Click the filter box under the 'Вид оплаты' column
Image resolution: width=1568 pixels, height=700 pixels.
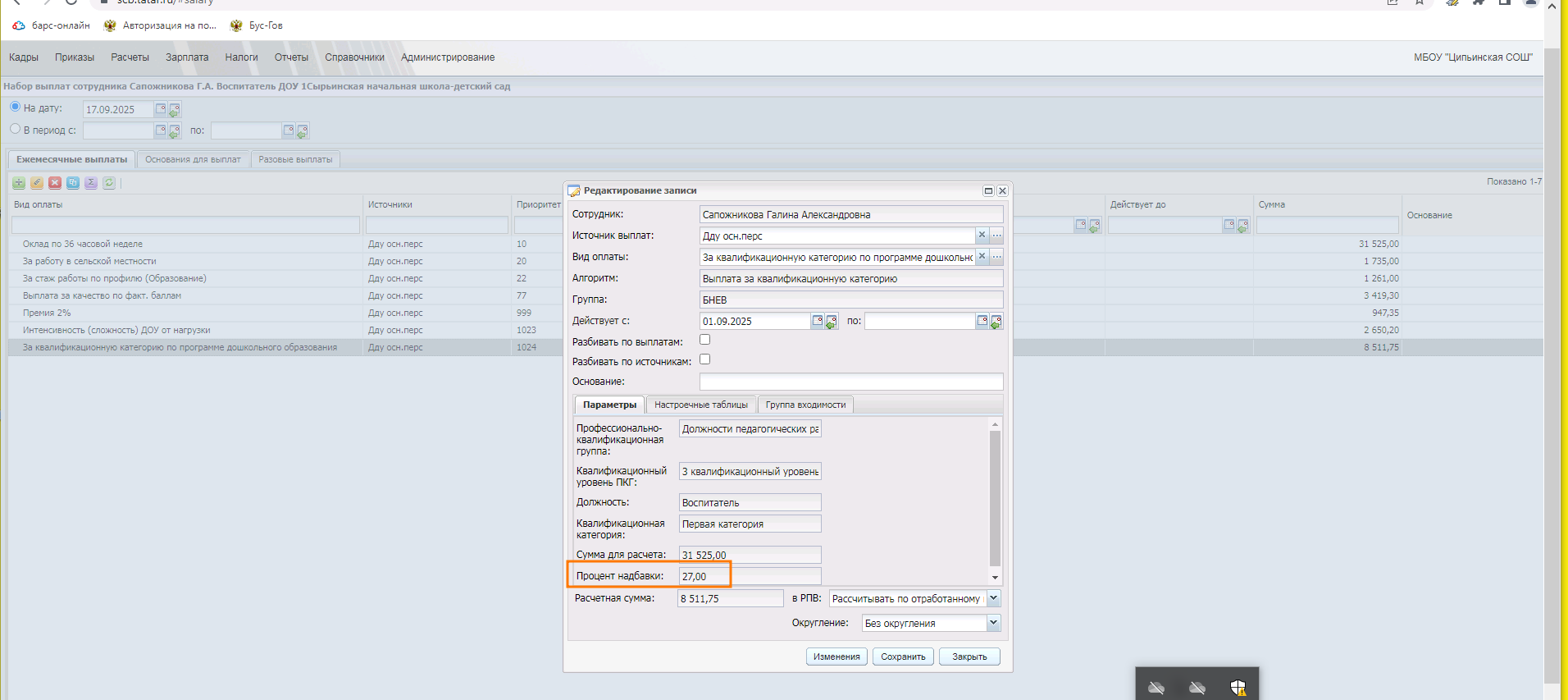[185, 225]
